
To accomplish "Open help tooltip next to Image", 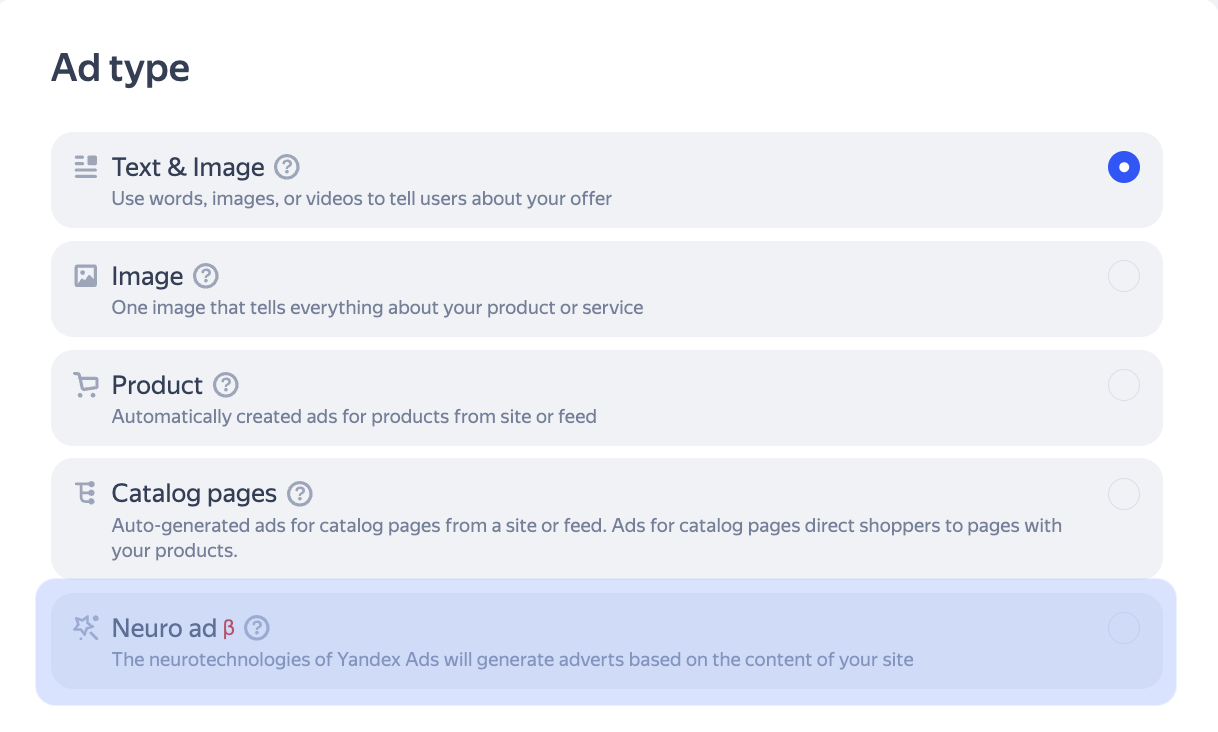I will [206, 276].
